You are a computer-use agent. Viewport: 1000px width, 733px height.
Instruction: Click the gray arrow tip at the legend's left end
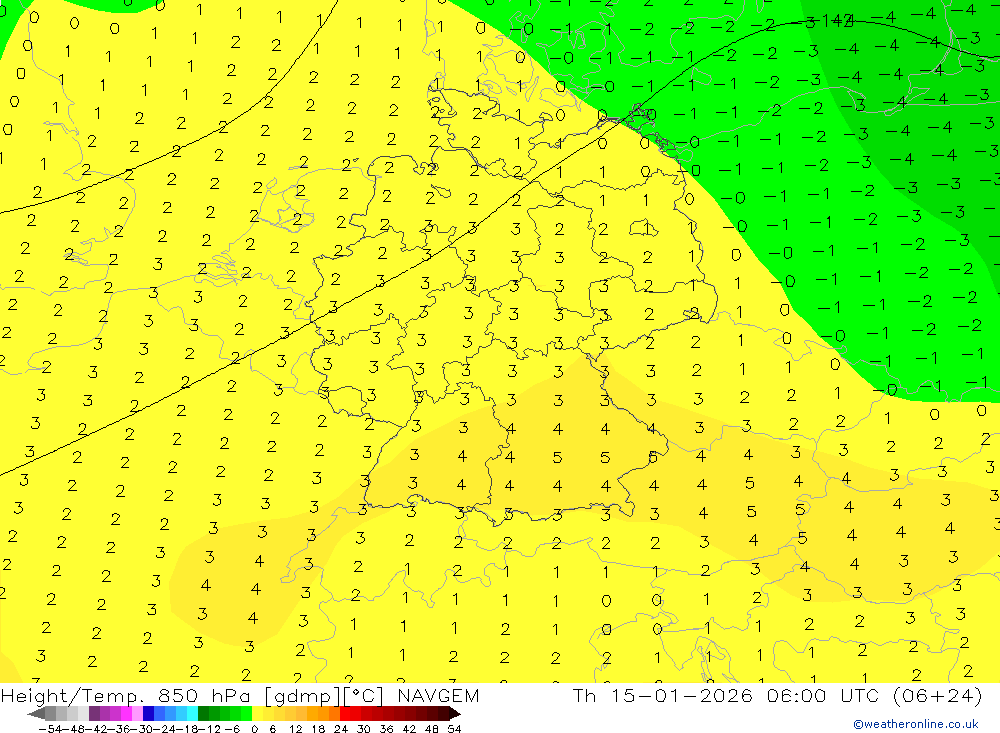pyautogui.click(x=36, y=714)
